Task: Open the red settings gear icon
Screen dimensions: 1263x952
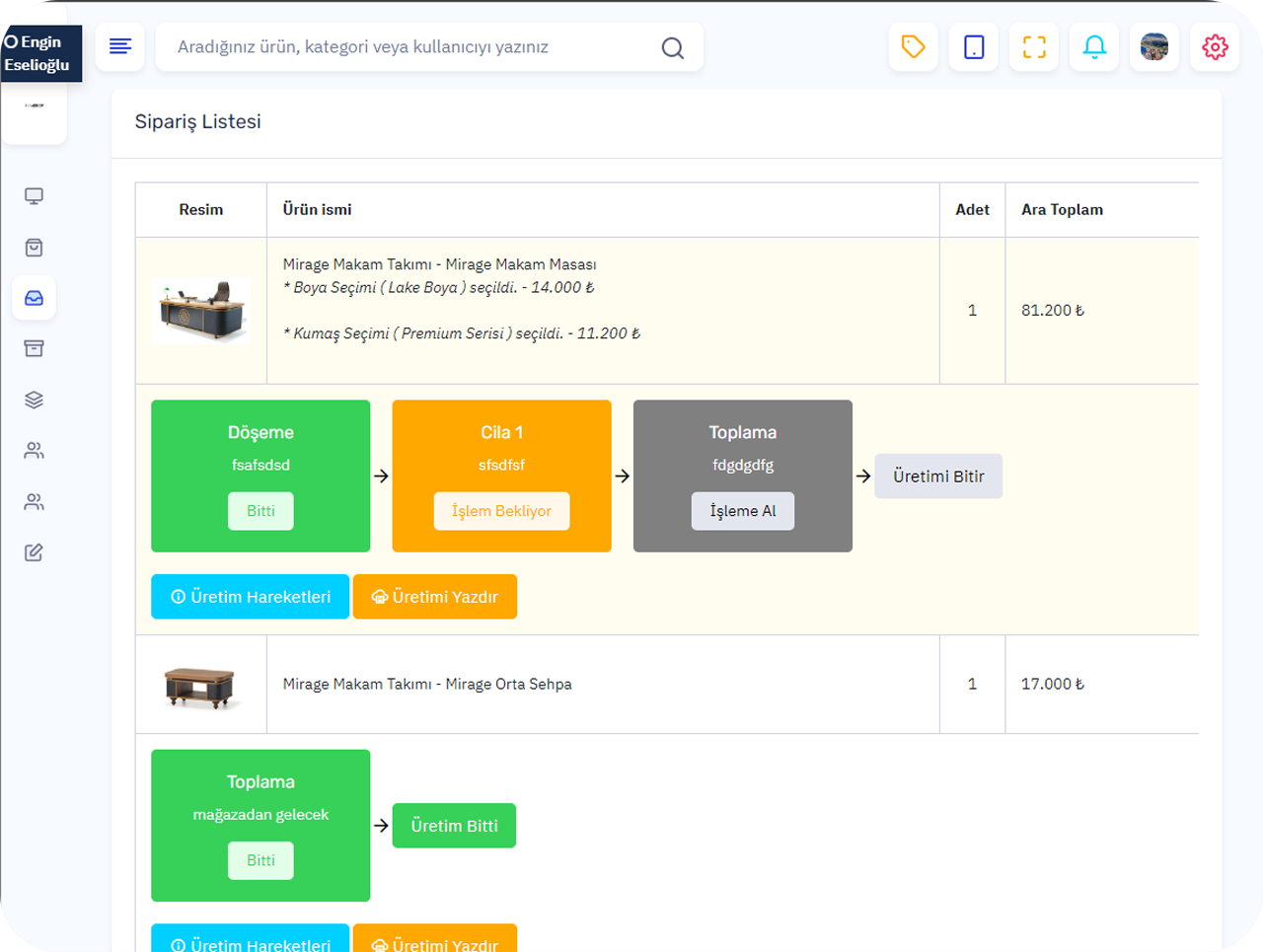Action: [1215, 46]
